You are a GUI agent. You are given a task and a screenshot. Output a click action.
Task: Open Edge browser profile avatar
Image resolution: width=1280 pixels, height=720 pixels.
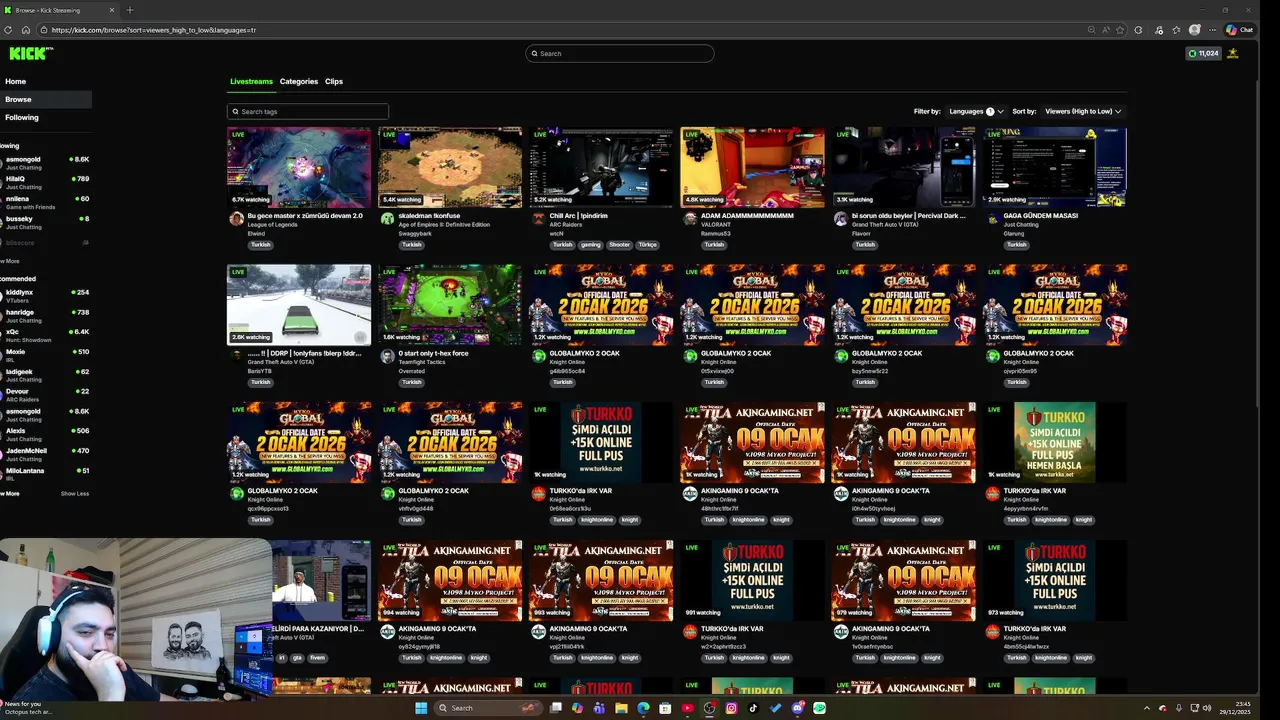click(x=1194, y=30)
